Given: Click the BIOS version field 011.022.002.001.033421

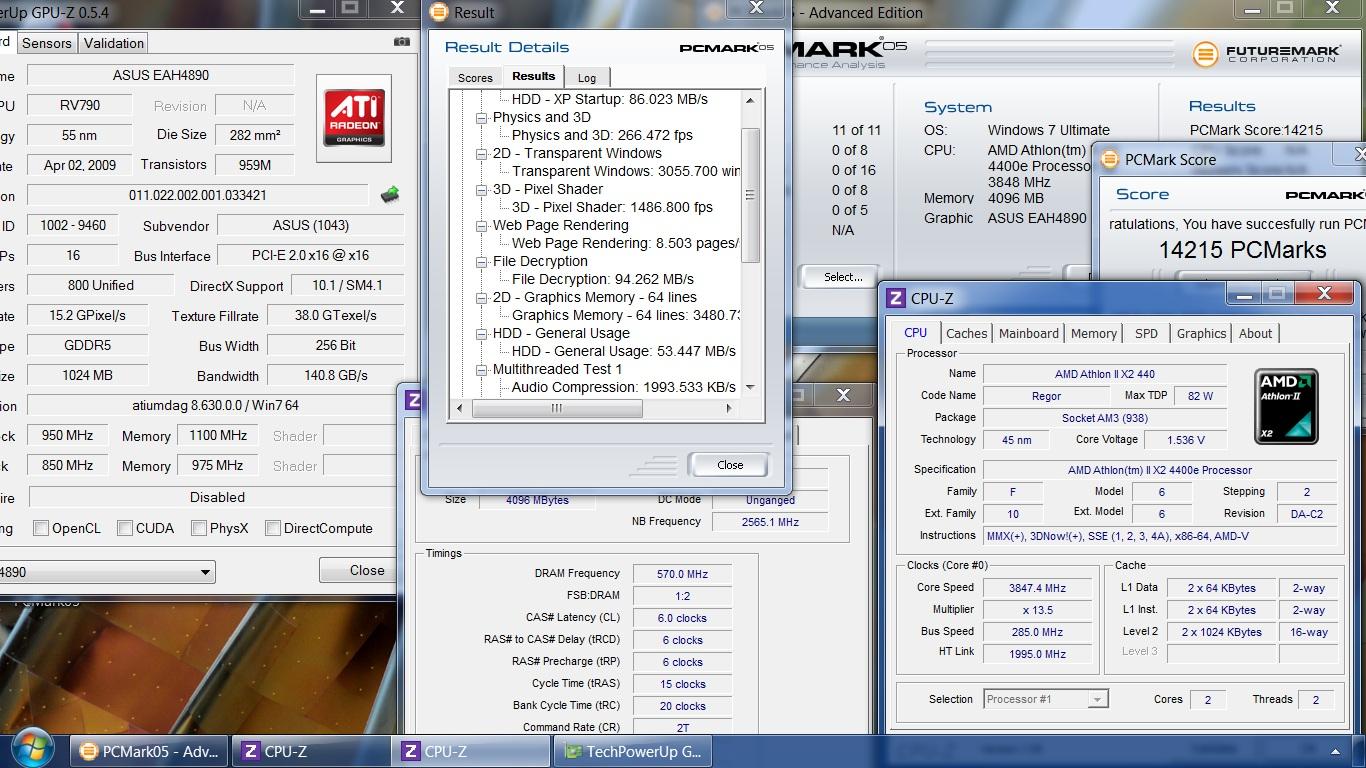Looking at the screenshot, I should pyautogui.click(x=198, y=195).
